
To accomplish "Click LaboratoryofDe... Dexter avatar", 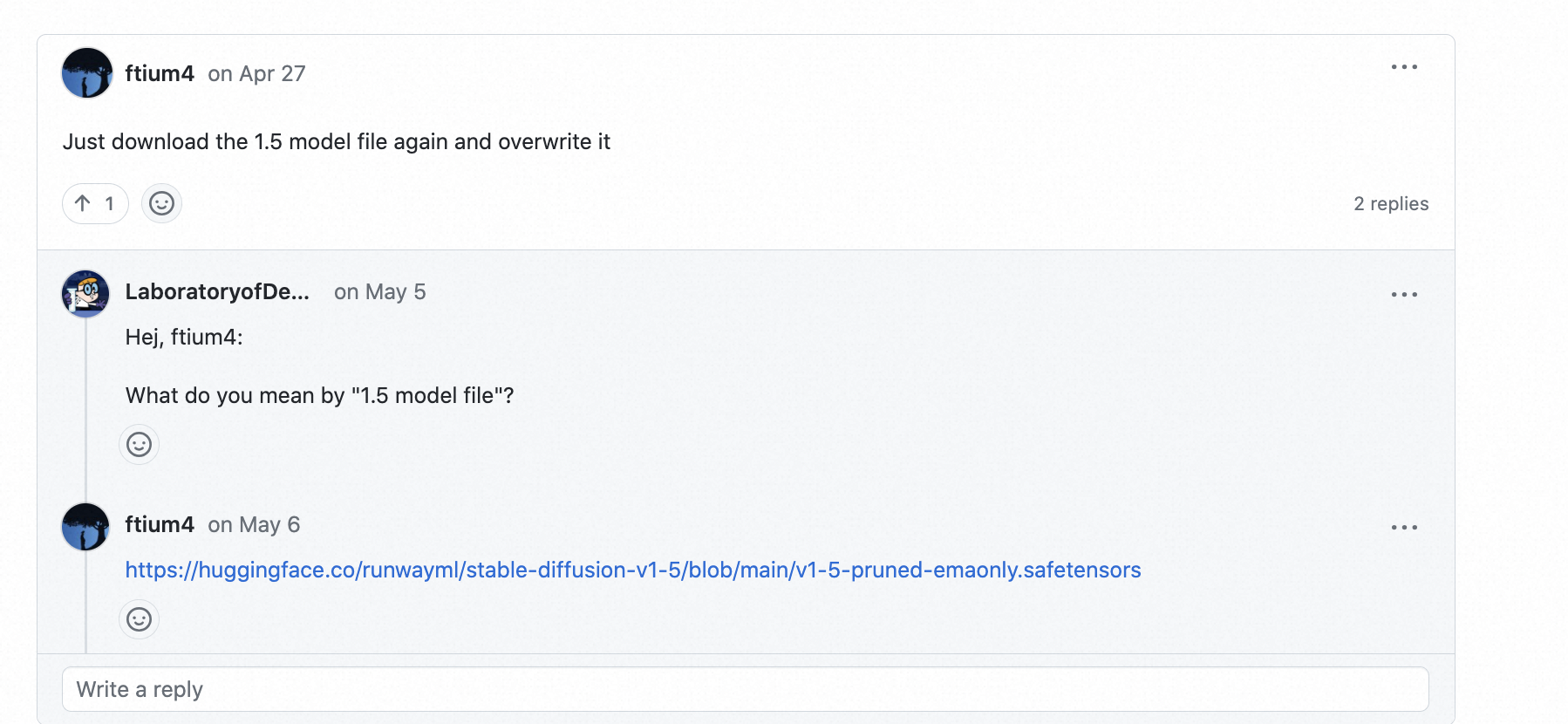I will 85,294.
